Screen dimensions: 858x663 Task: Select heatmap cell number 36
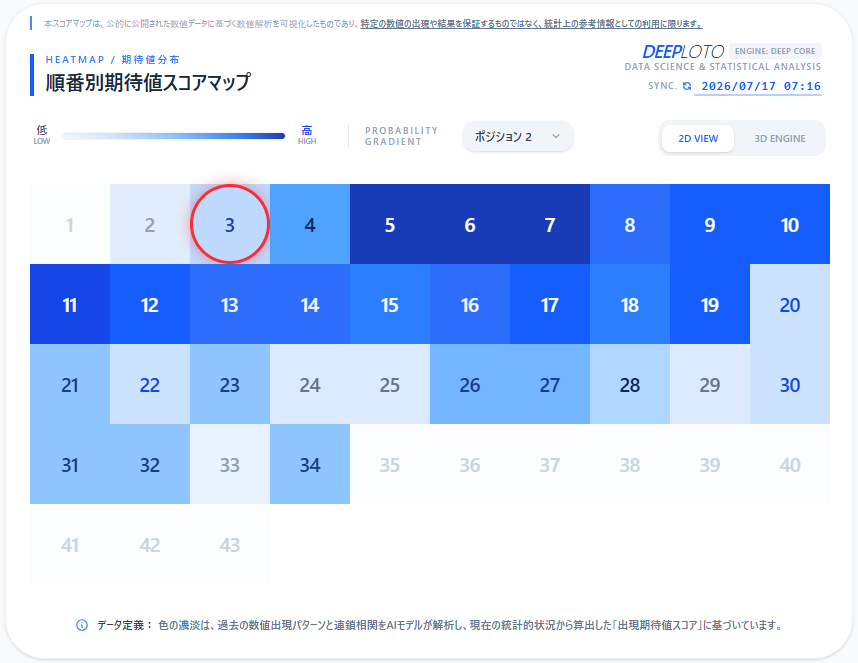pos(470,464)
